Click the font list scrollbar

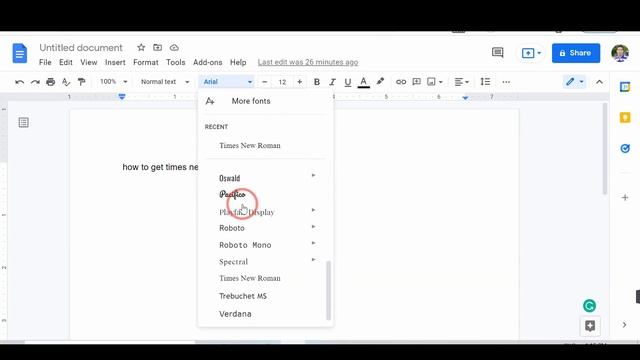click(x=328, y=290)
